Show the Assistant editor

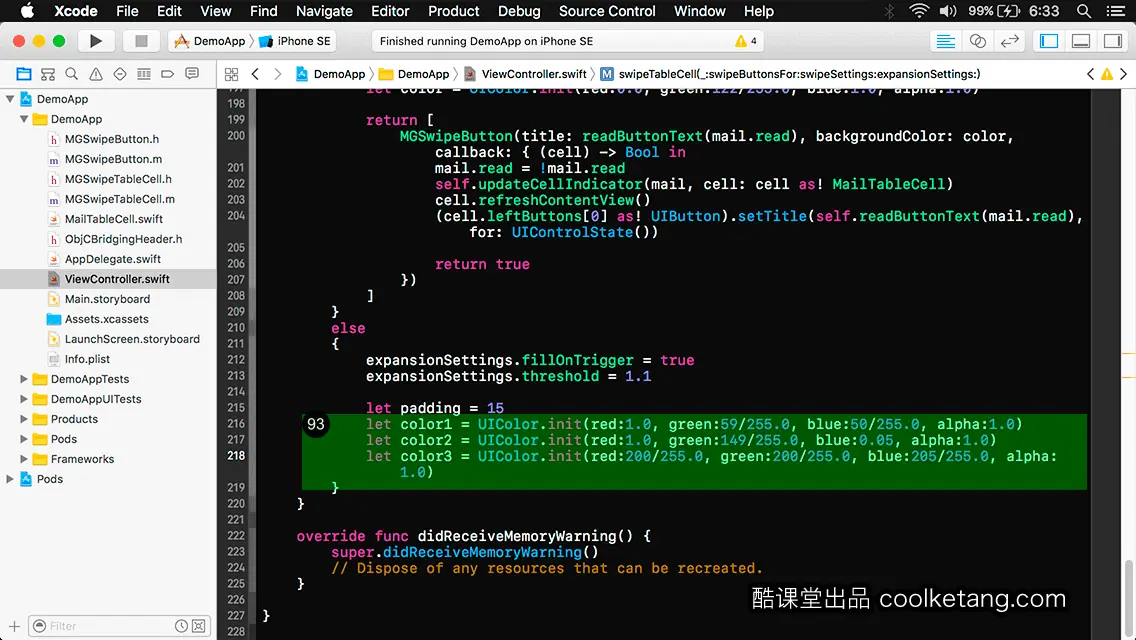(x=977, y=41)
